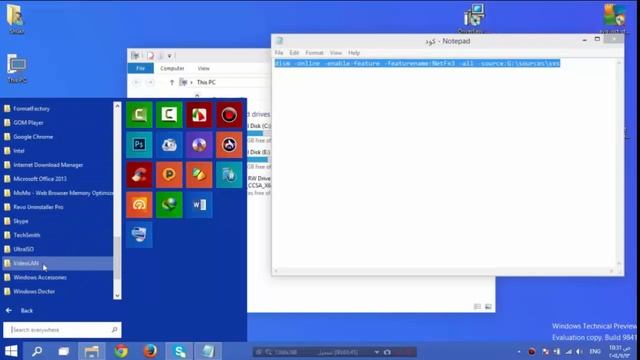The image size is (640, 360).
Task: Open the This PC desktop icon
Action: (17, 69)
